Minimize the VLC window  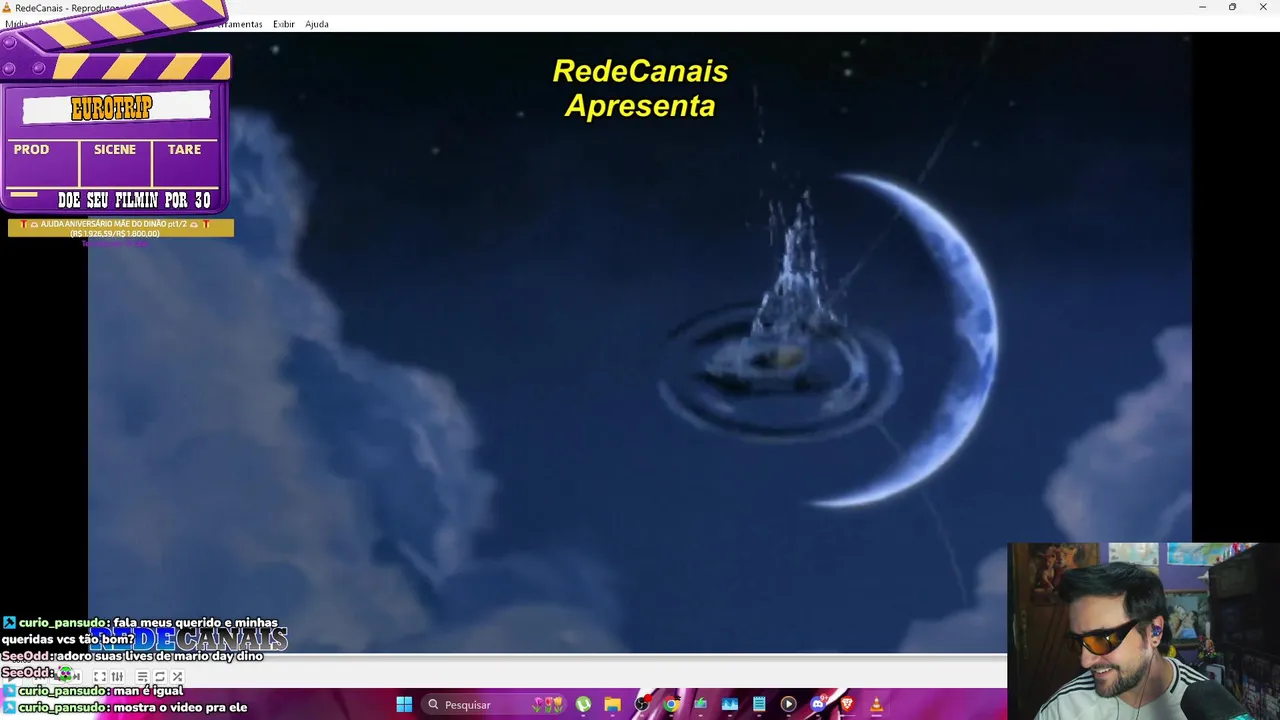click(x=1202, y=7)
